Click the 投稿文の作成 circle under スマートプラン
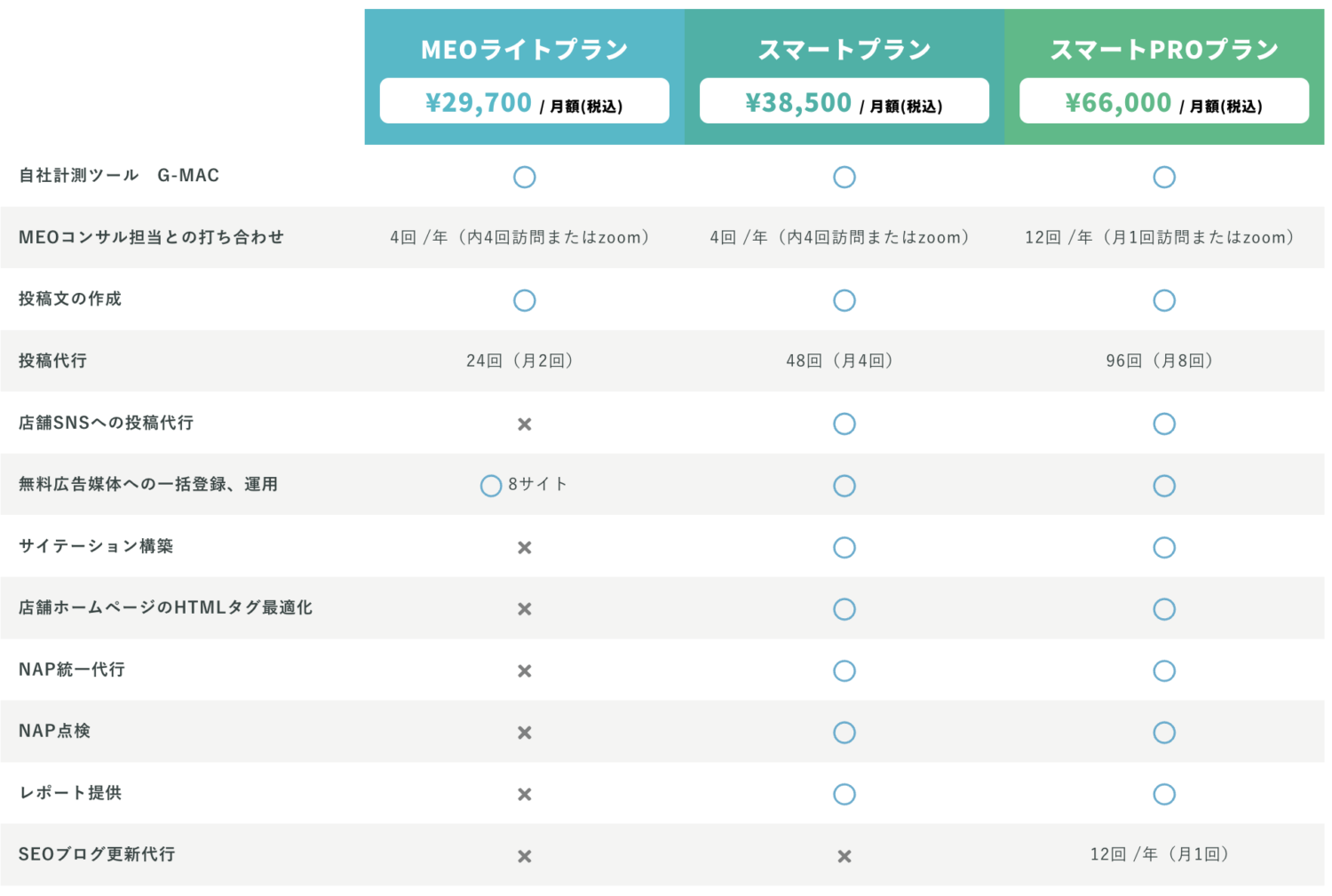 click(844, 300)
